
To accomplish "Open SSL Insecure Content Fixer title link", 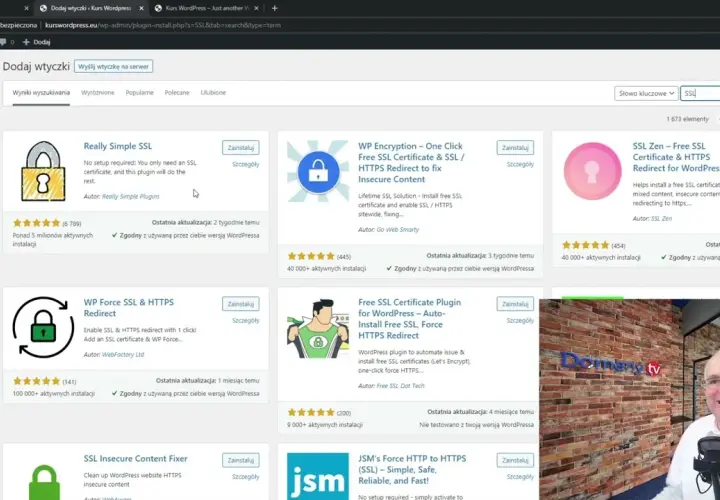I will pyautogui.click(x=135, y=459).
